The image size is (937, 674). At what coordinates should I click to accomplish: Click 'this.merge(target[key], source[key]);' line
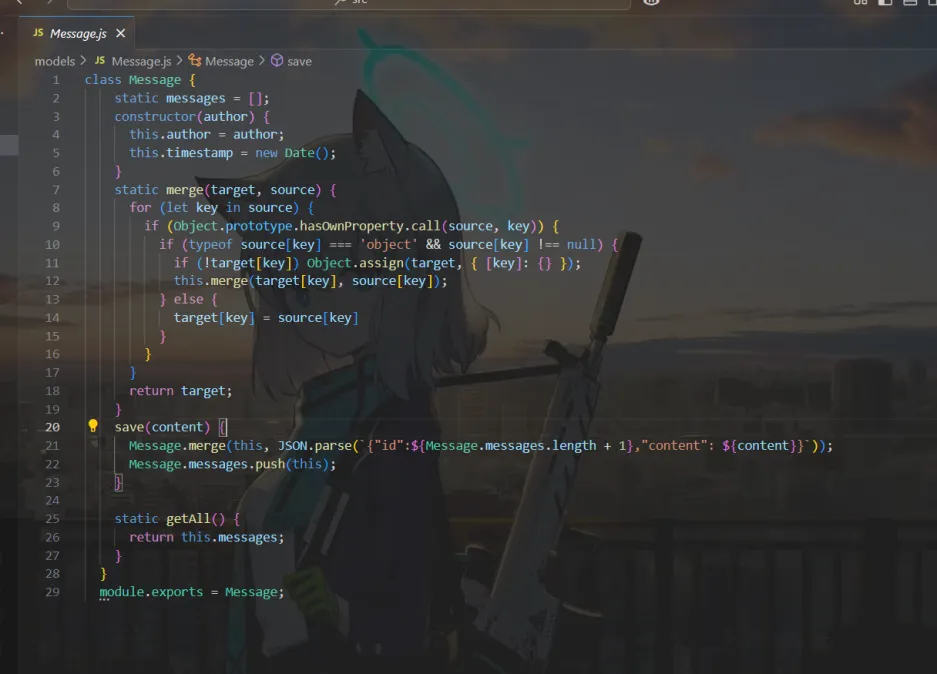tap(310, 281)
